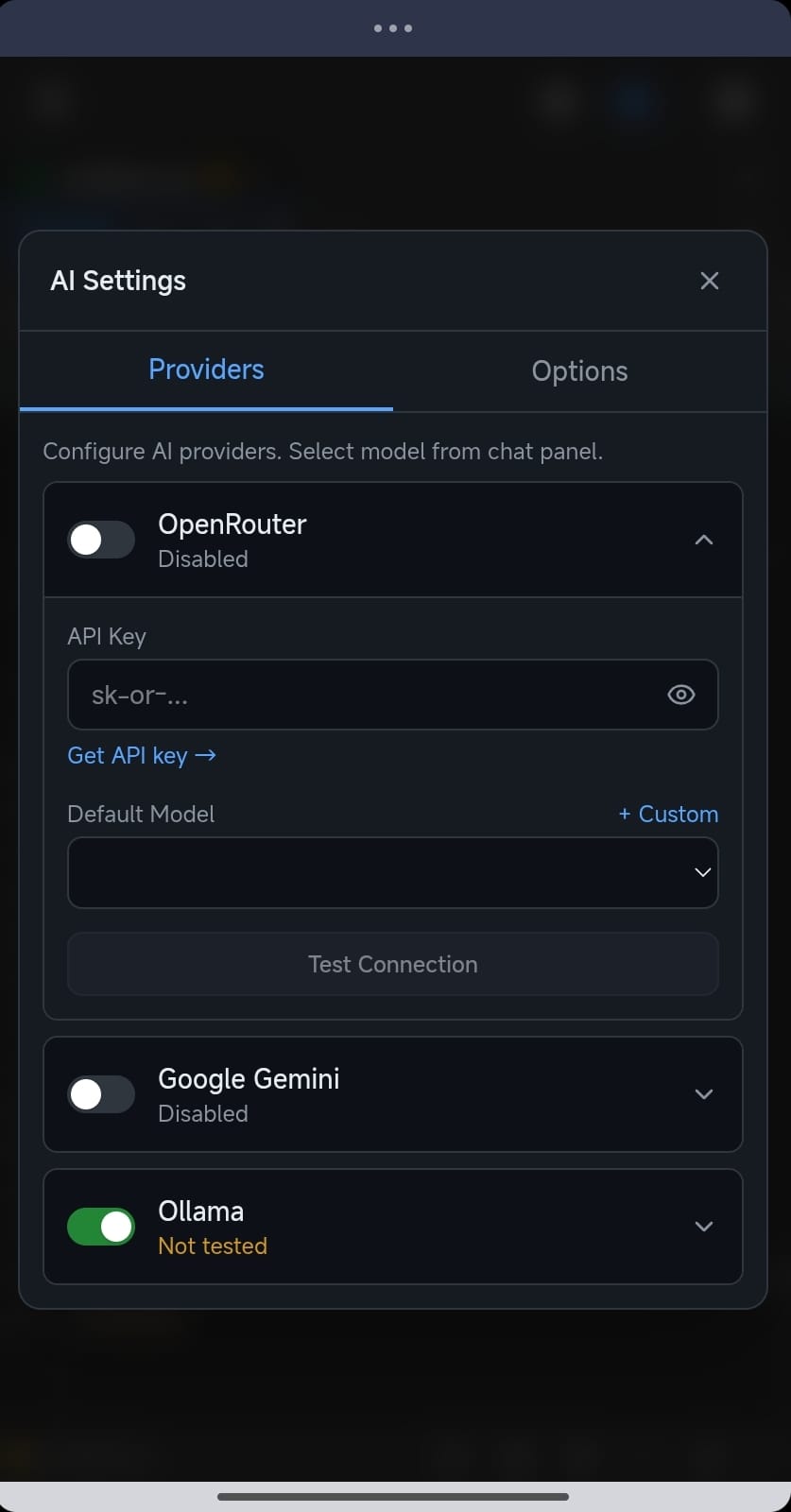Image resolution: width=791 pixels, height=1512 pixels.
Task: Click the Google Gemini Disabled label
Action: click(x=203, y=1113)
